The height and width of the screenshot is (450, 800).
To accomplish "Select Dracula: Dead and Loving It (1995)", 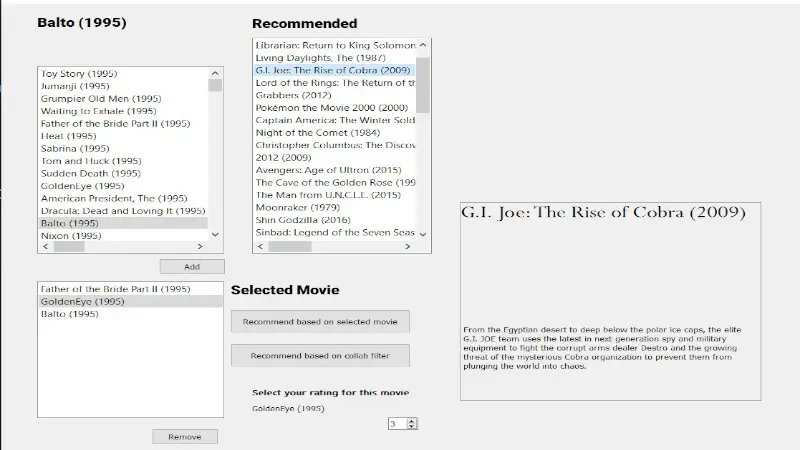I will (x=123, y=211).
